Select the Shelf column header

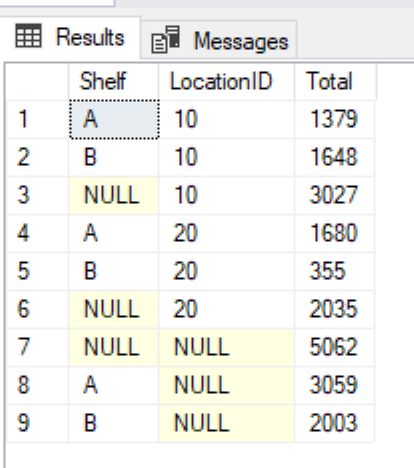[114, 81]
